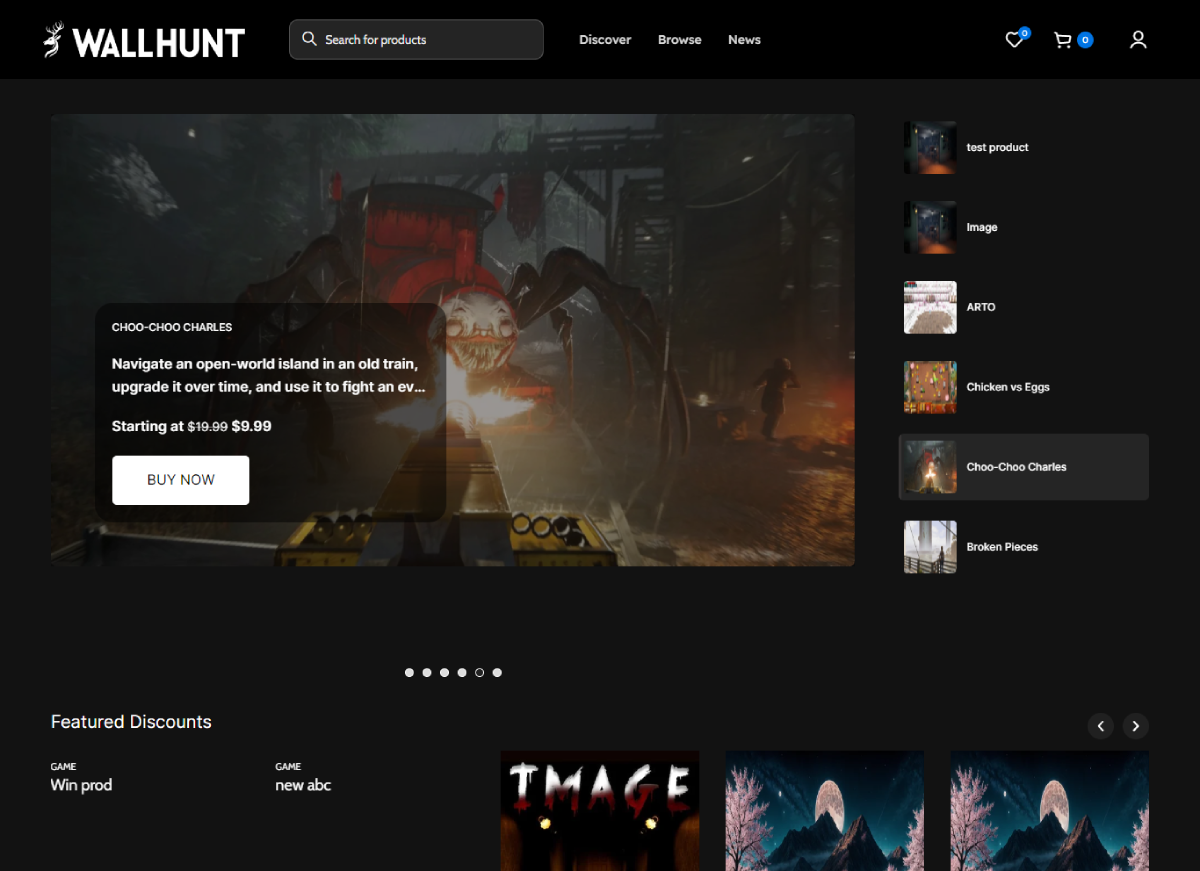
Task: Select test product in the carousel list
Action: coord(1024,147)
